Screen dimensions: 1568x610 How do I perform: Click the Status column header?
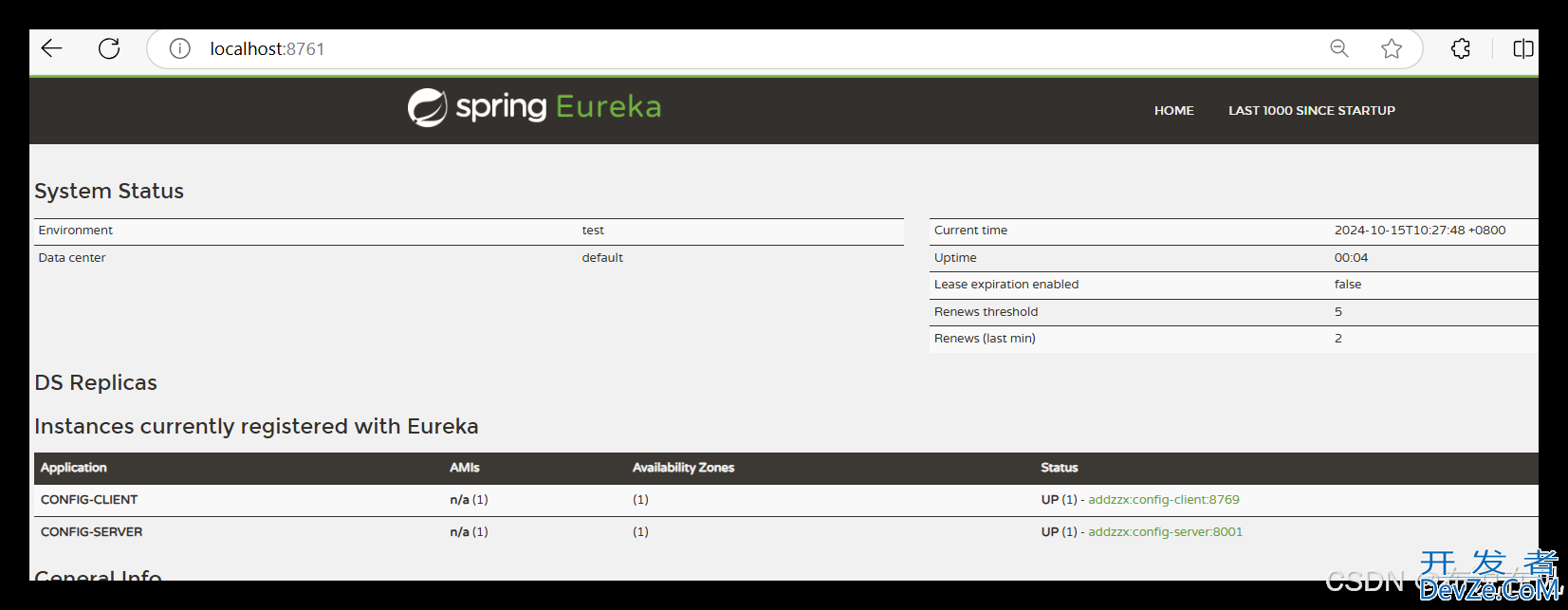click(1059, 468)
